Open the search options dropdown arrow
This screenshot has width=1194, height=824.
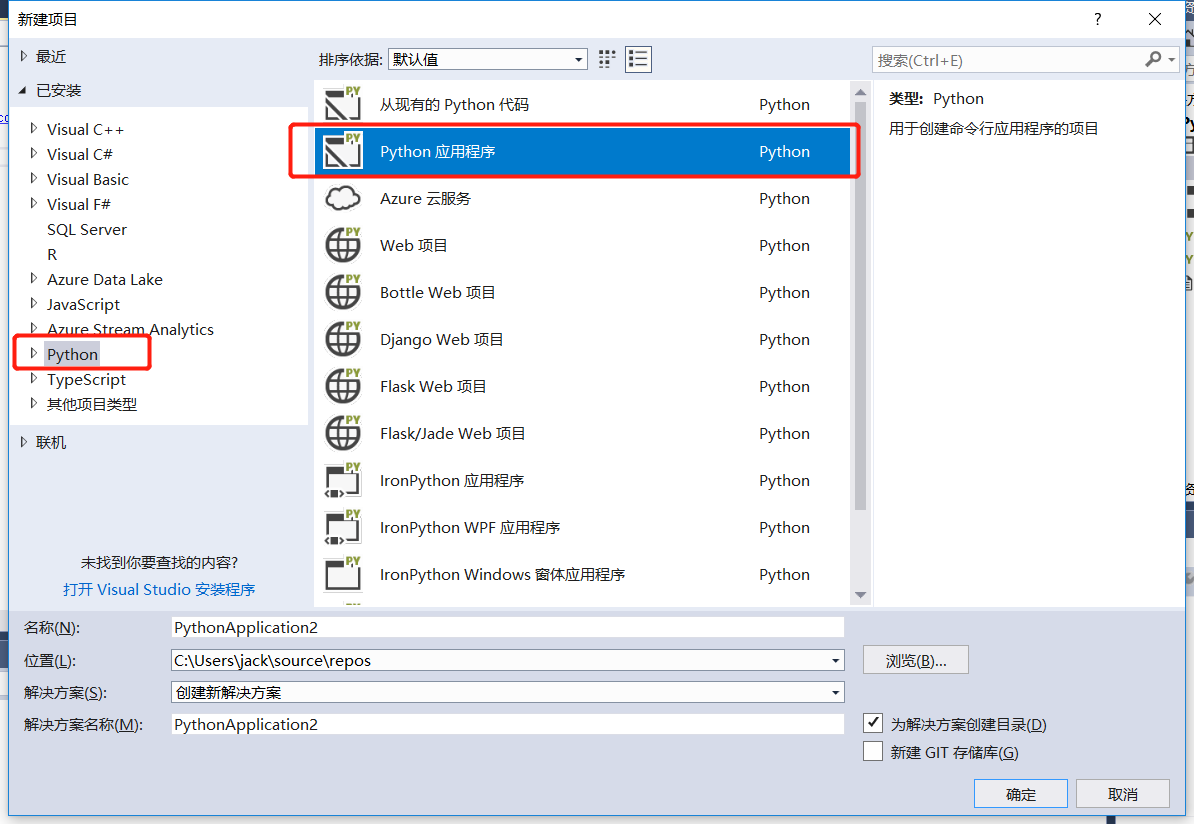pyautogui.click(x=1171, y=59)
